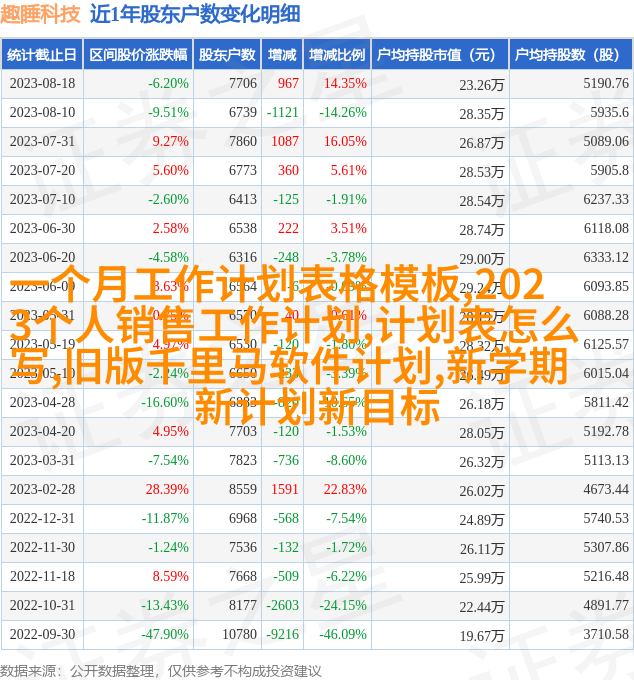Click the 趣睡科技 company name label

click(41, 14)
